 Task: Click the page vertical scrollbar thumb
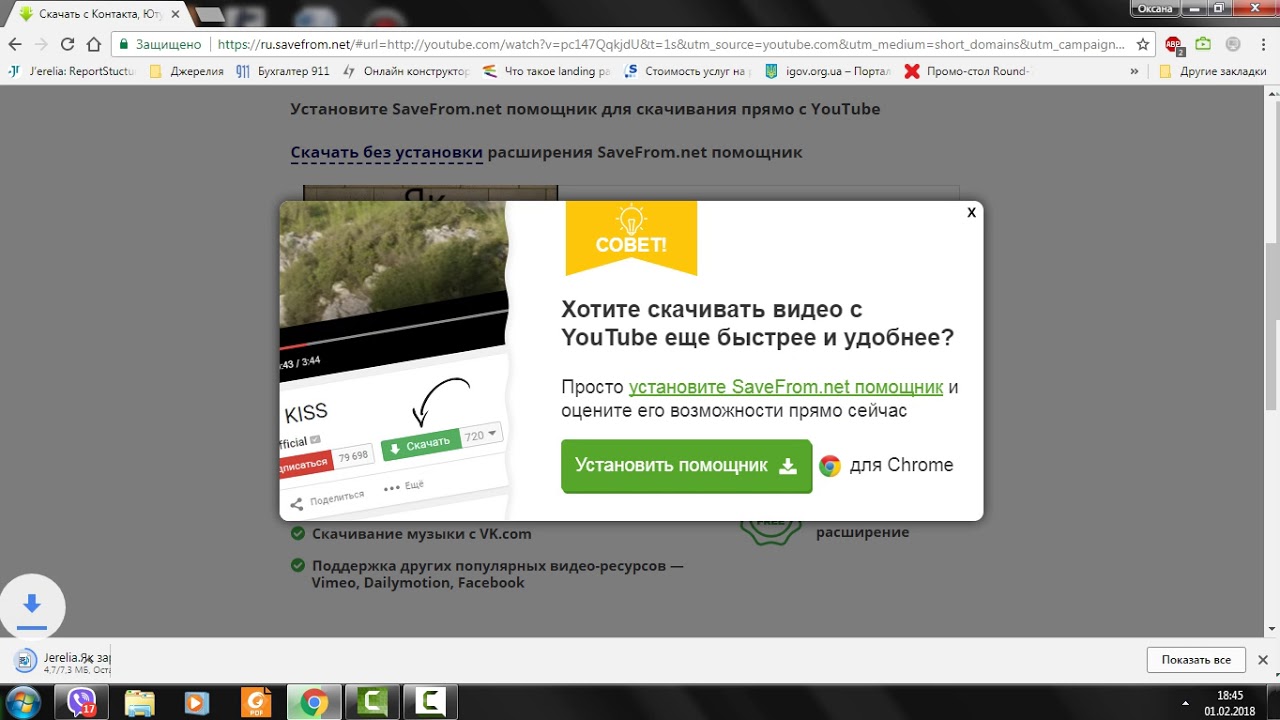click(1271, 325)
